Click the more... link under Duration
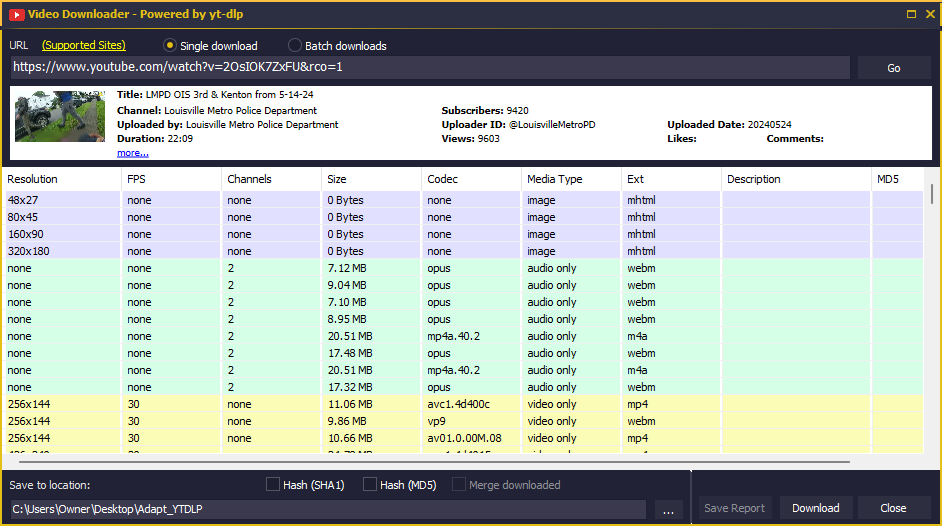This screenshot has height=526, width=942. click(x=133, y=153)
